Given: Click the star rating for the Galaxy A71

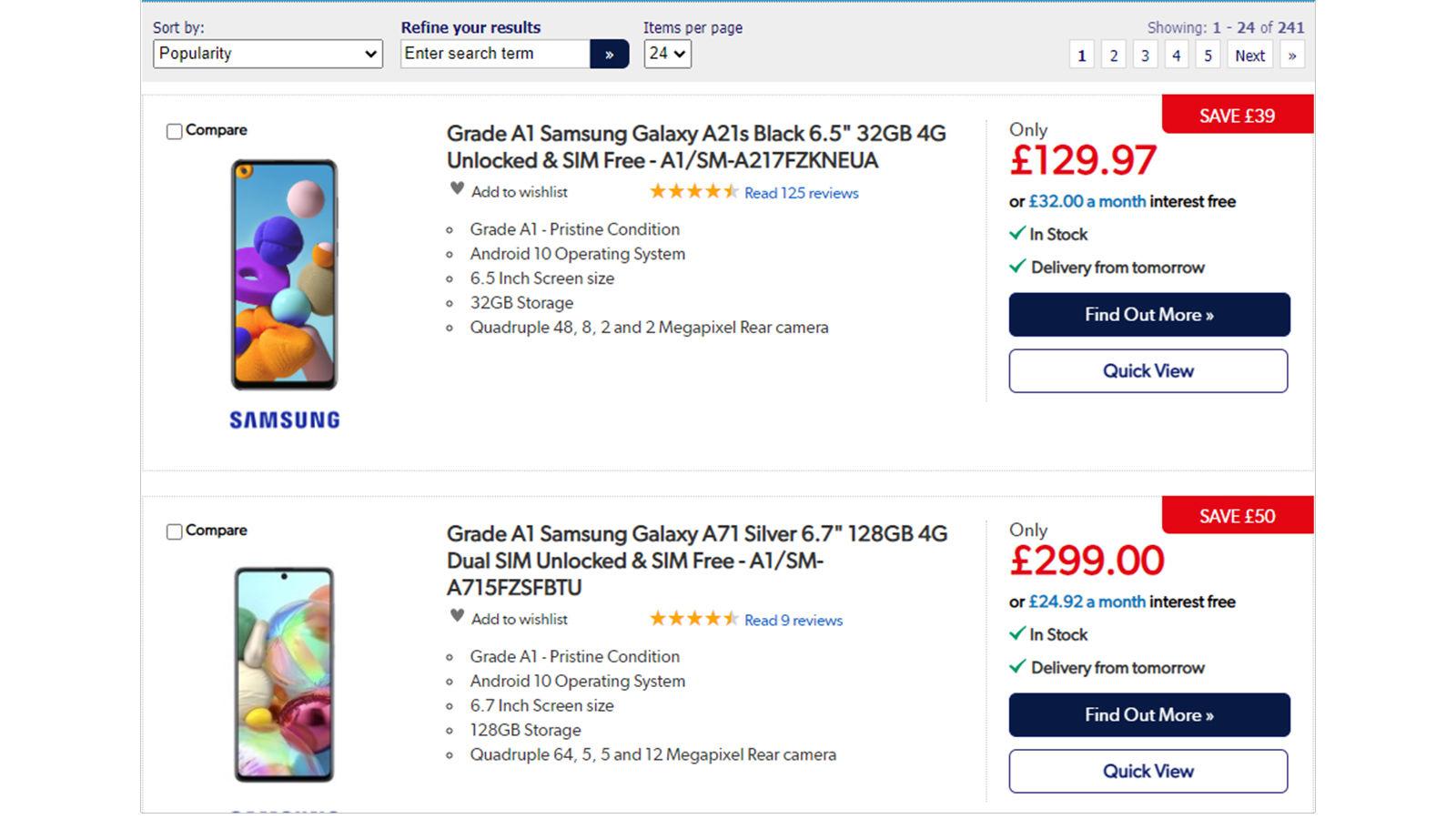Looking at the screenshot, I should click(693, 620).
